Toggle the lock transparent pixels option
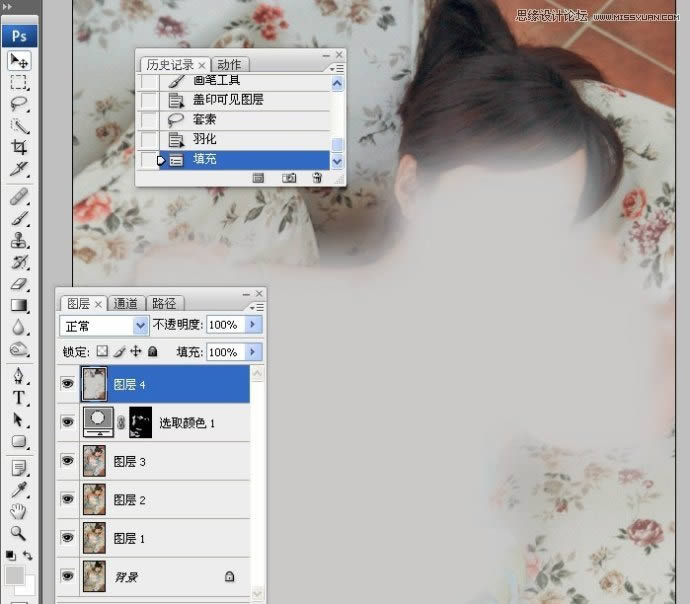 [x=101, y=352]
